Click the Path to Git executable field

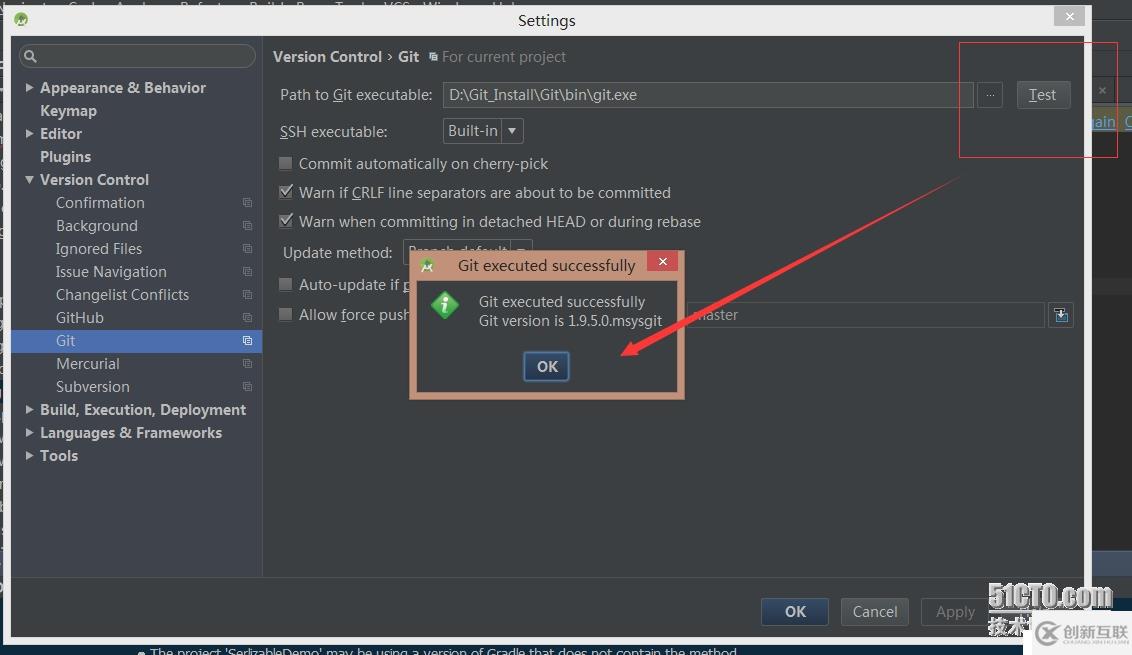click(x=708, y=95)
